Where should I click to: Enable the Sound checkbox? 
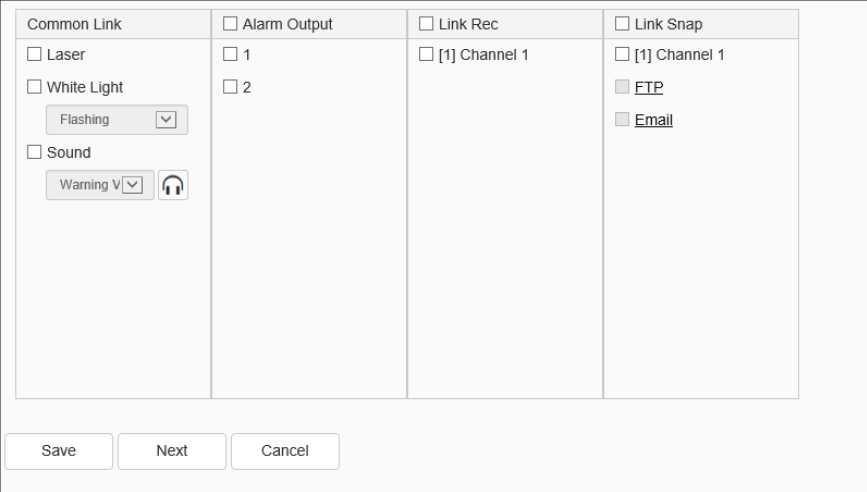point(34,152)
